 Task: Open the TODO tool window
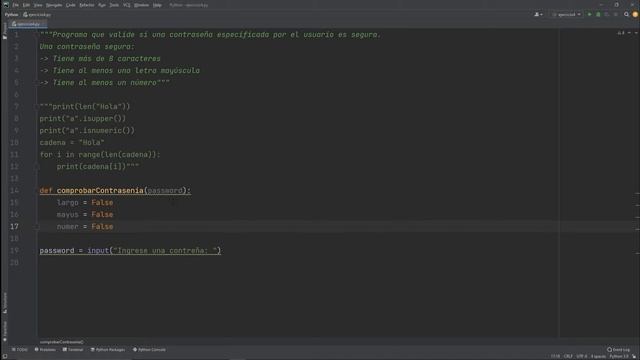pyautogui.click(x=20, y=350)
